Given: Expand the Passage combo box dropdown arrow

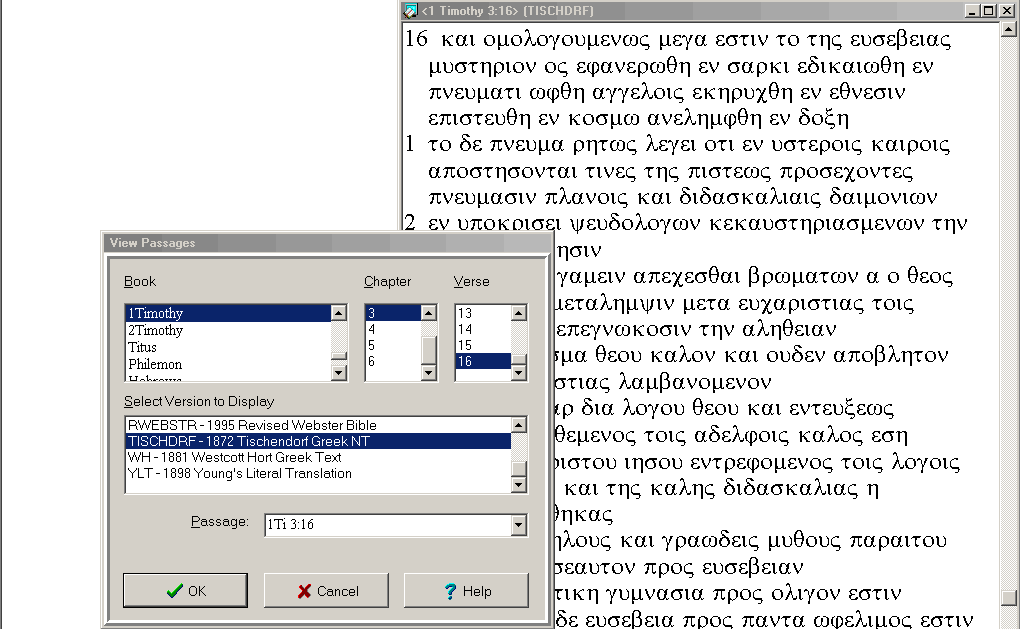Looking at the screenshot, I should (x=518, y=525).
